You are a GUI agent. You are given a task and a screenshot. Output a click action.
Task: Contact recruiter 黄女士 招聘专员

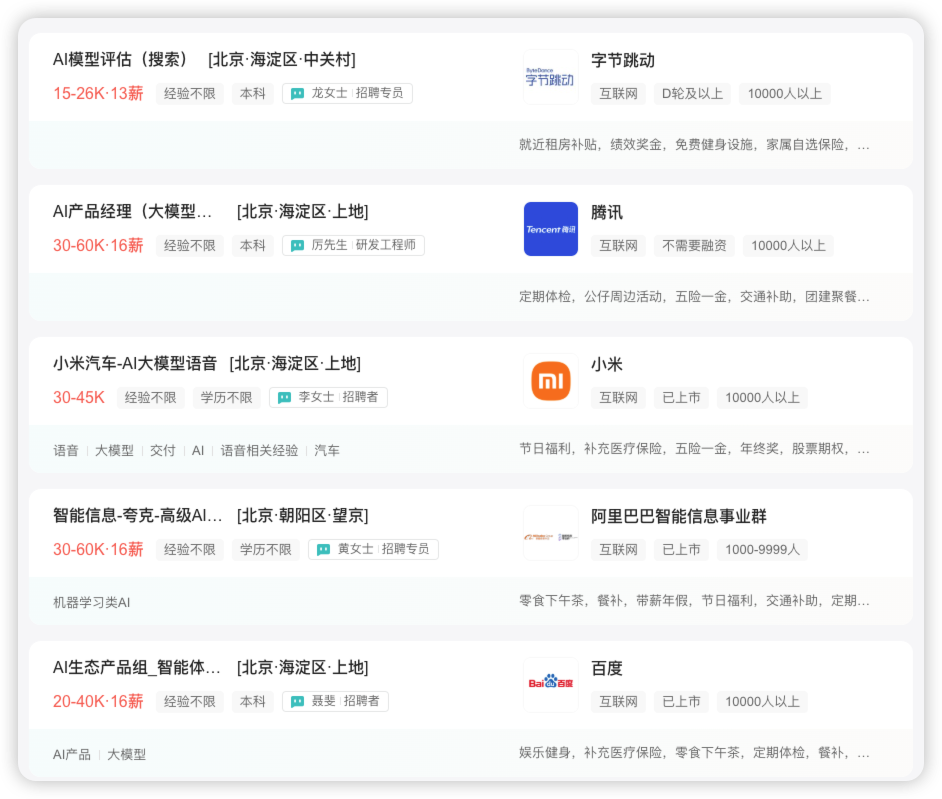tap(373, 549)
